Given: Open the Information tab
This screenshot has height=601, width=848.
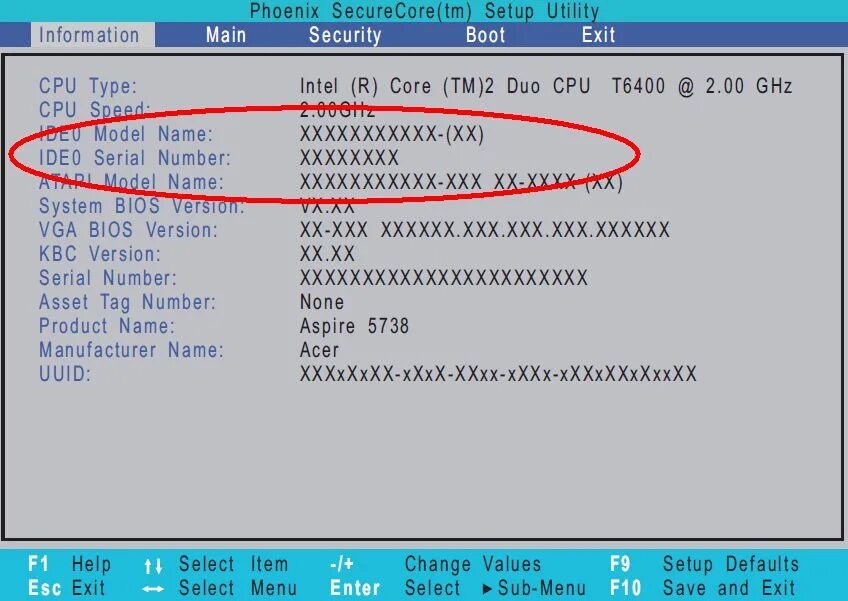Looking at the screenshot, I should coord(92,35).
